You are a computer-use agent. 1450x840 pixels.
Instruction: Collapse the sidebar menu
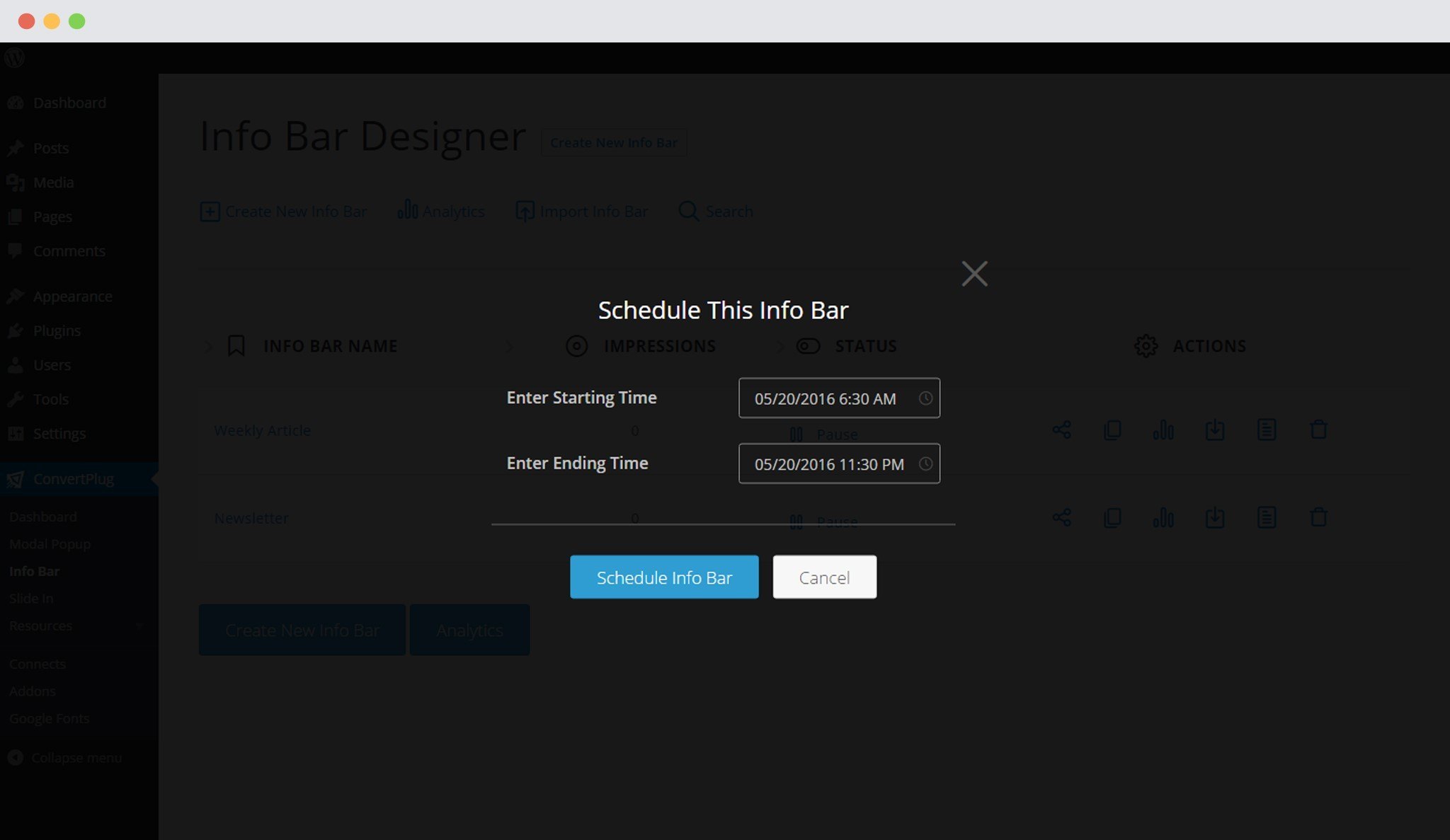64,757
